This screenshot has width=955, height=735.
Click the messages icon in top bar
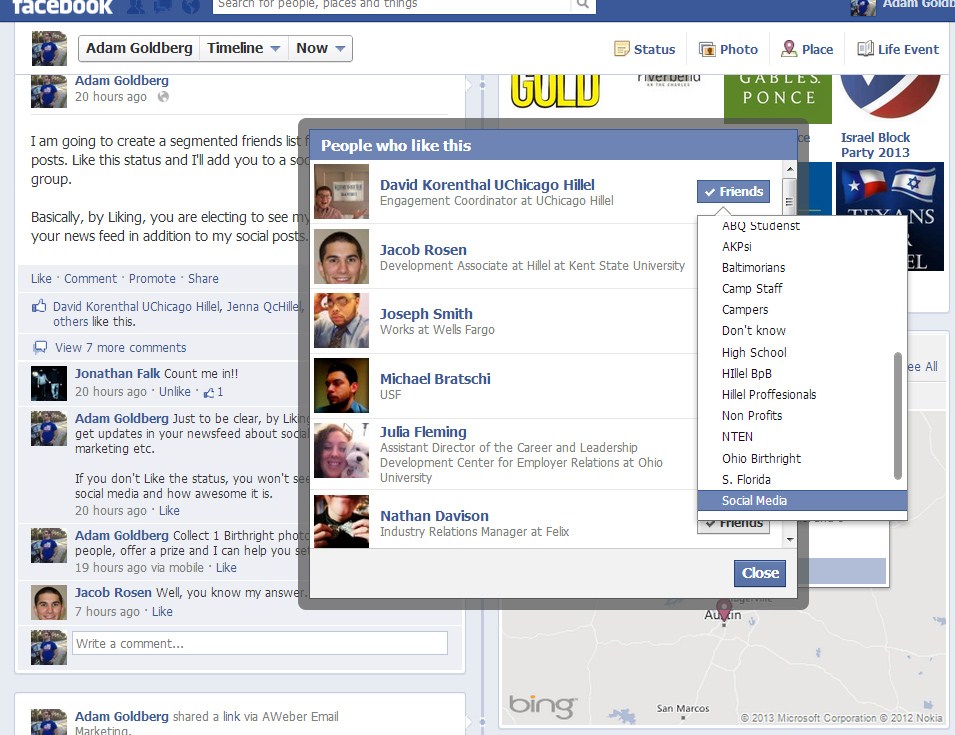pyautogui.click(x=163, y=5)
